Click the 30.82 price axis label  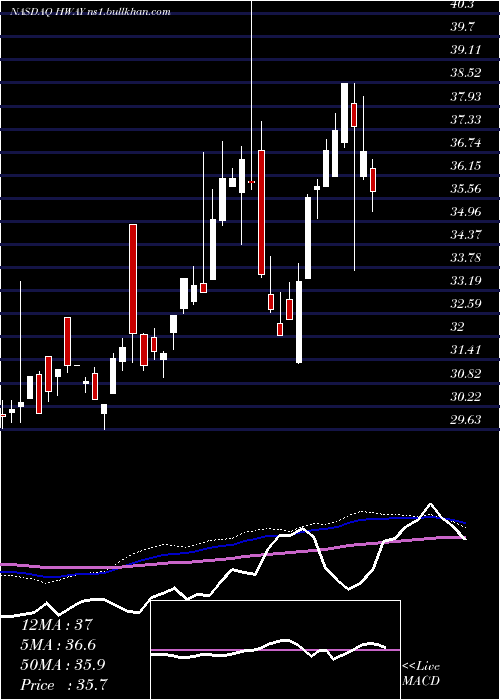point(466,373)
